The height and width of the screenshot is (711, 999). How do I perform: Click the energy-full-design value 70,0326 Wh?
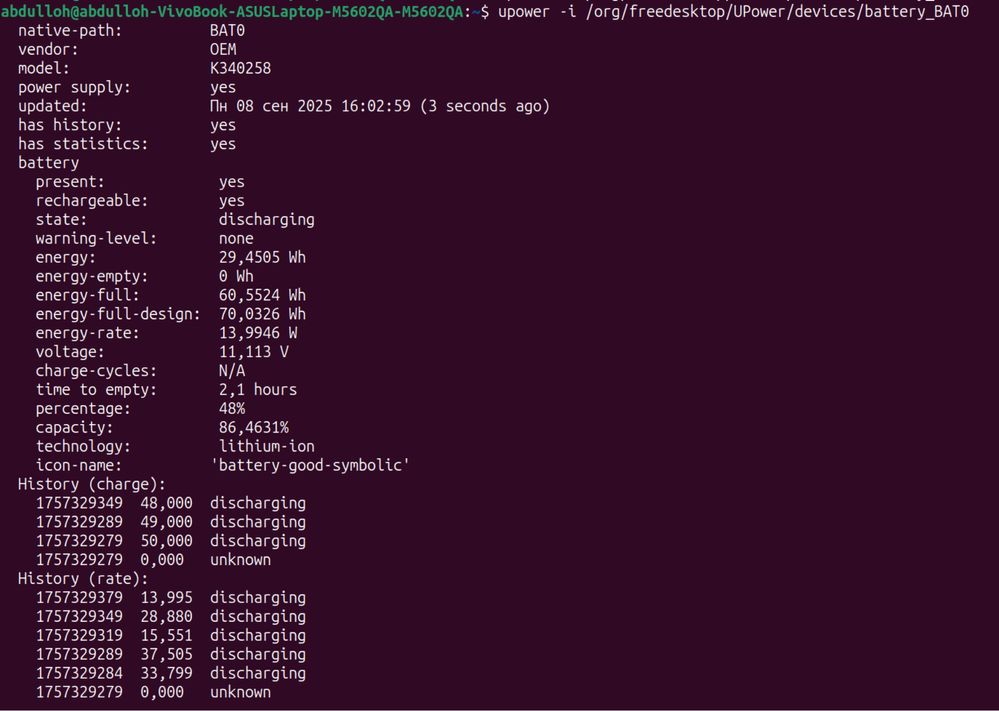(x=262, y=314)
